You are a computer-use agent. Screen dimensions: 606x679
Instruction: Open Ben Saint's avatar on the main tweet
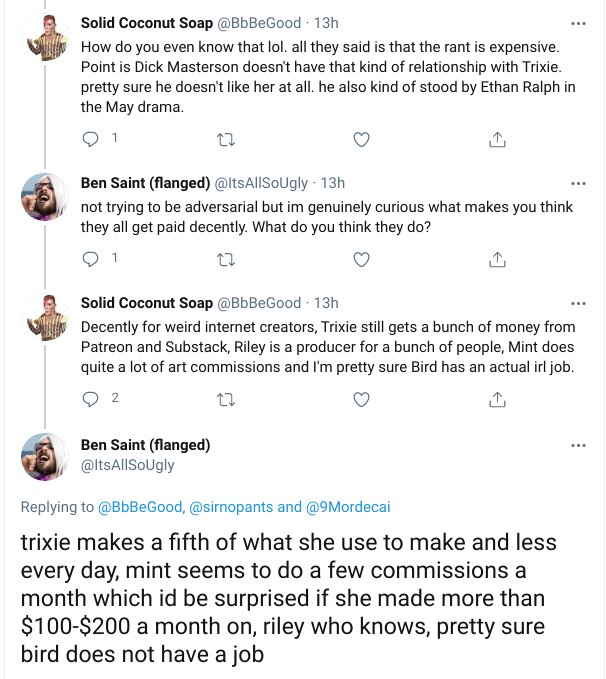45,457
